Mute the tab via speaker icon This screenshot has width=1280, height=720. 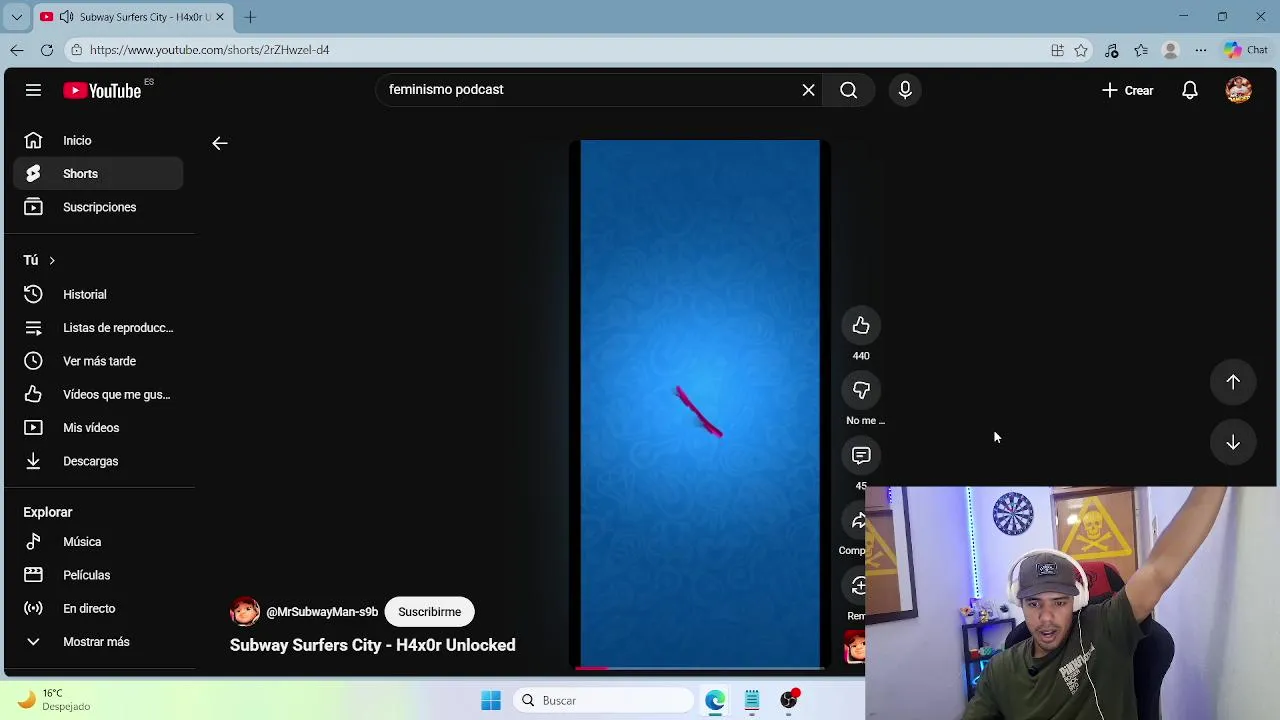66,17
